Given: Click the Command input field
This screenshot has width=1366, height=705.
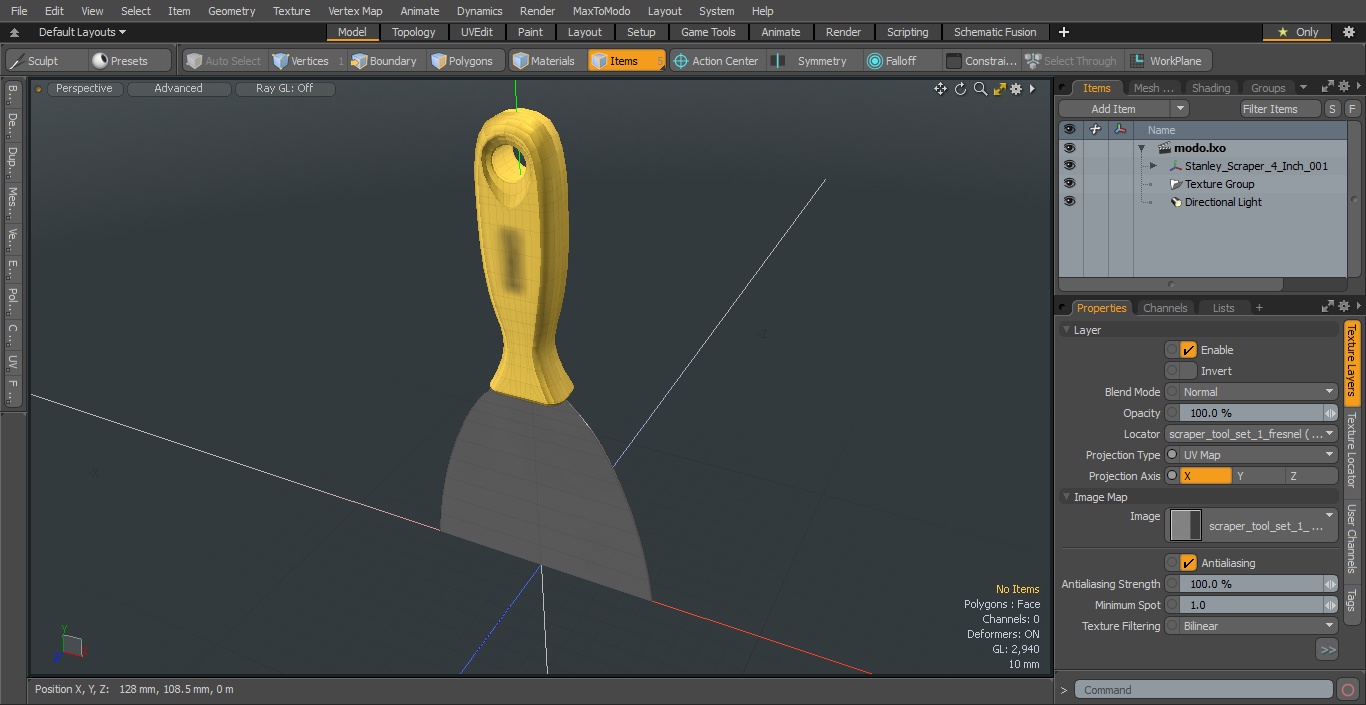Looking at the screenshot, I should pos(1203,690).
